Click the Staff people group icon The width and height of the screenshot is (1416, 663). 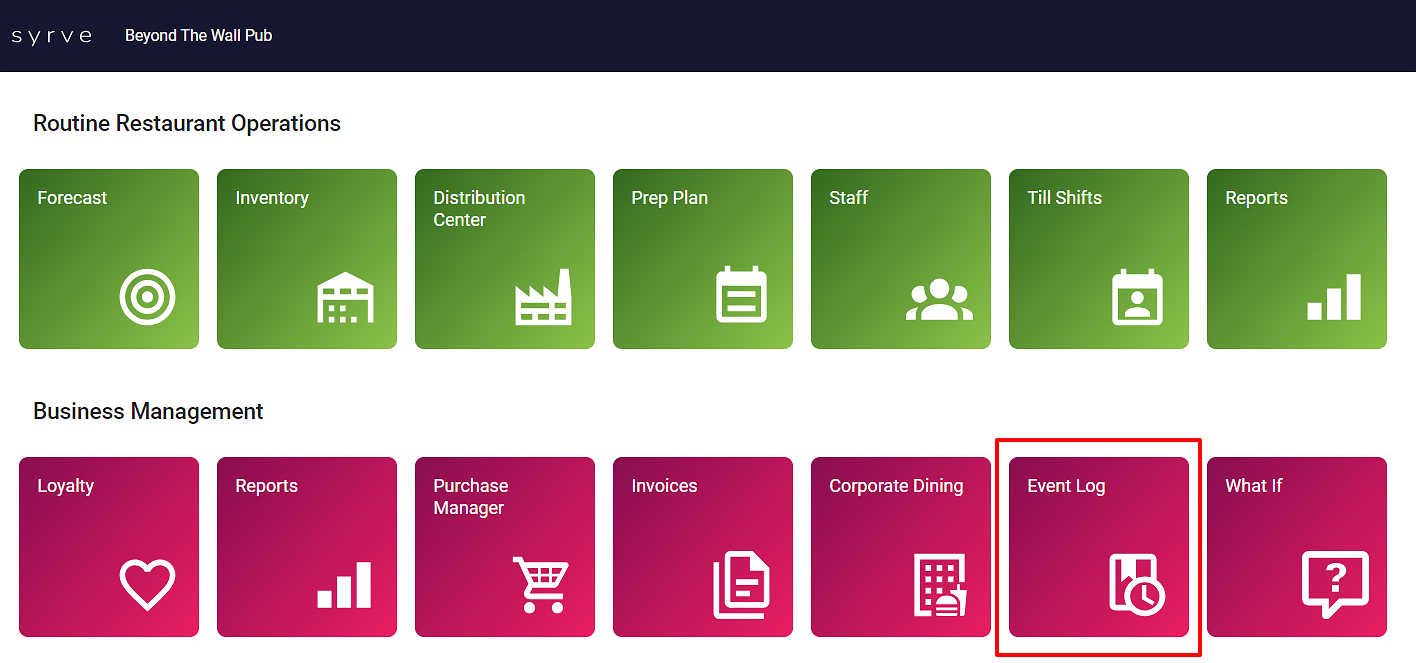(x=938, y=299)
